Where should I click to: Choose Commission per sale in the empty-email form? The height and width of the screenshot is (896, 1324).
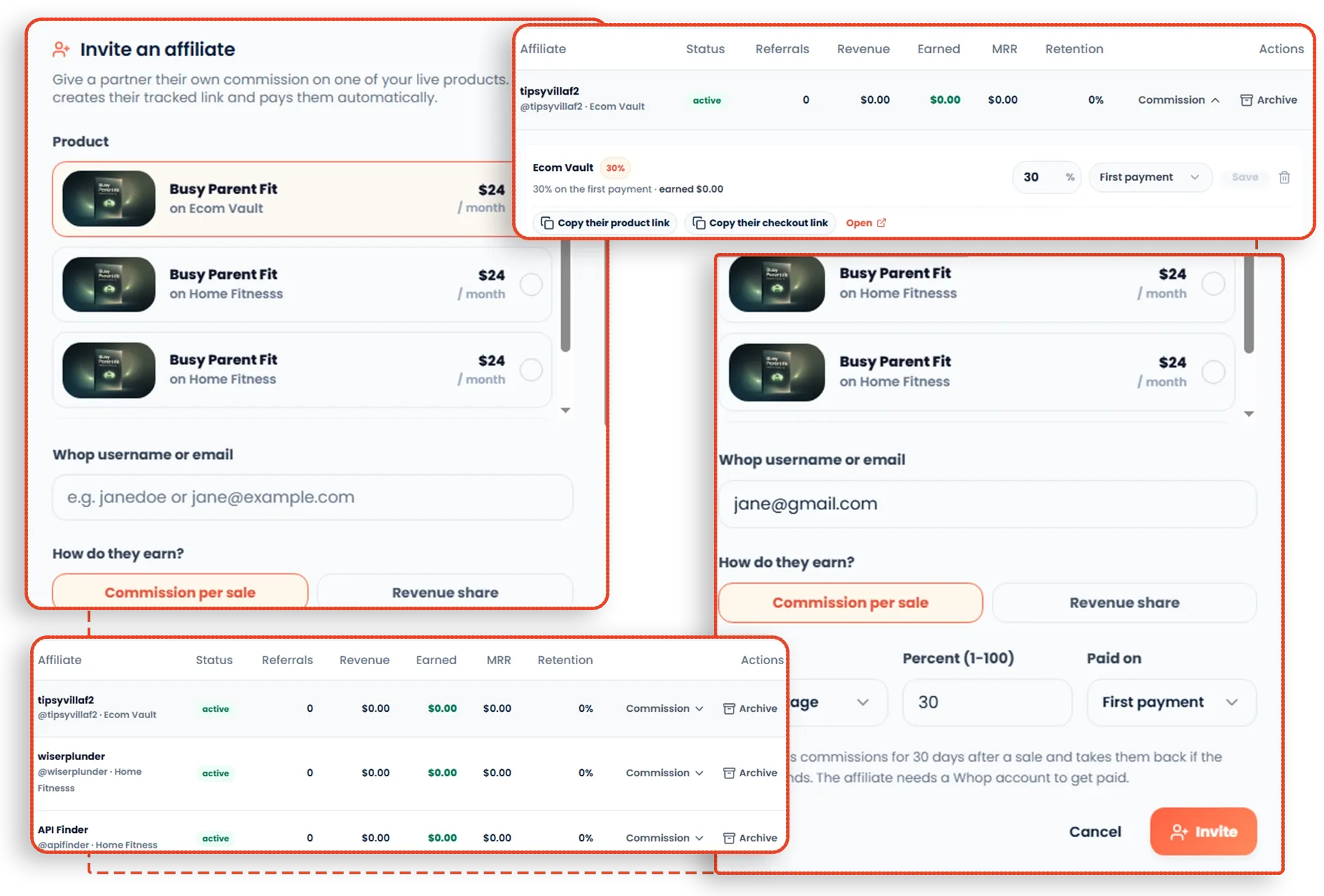[180, 591]
